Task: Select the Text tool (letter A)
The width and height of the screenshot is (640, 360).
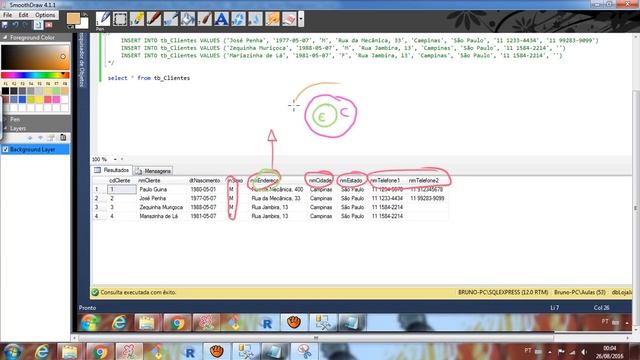Action: tap(222, 19)
